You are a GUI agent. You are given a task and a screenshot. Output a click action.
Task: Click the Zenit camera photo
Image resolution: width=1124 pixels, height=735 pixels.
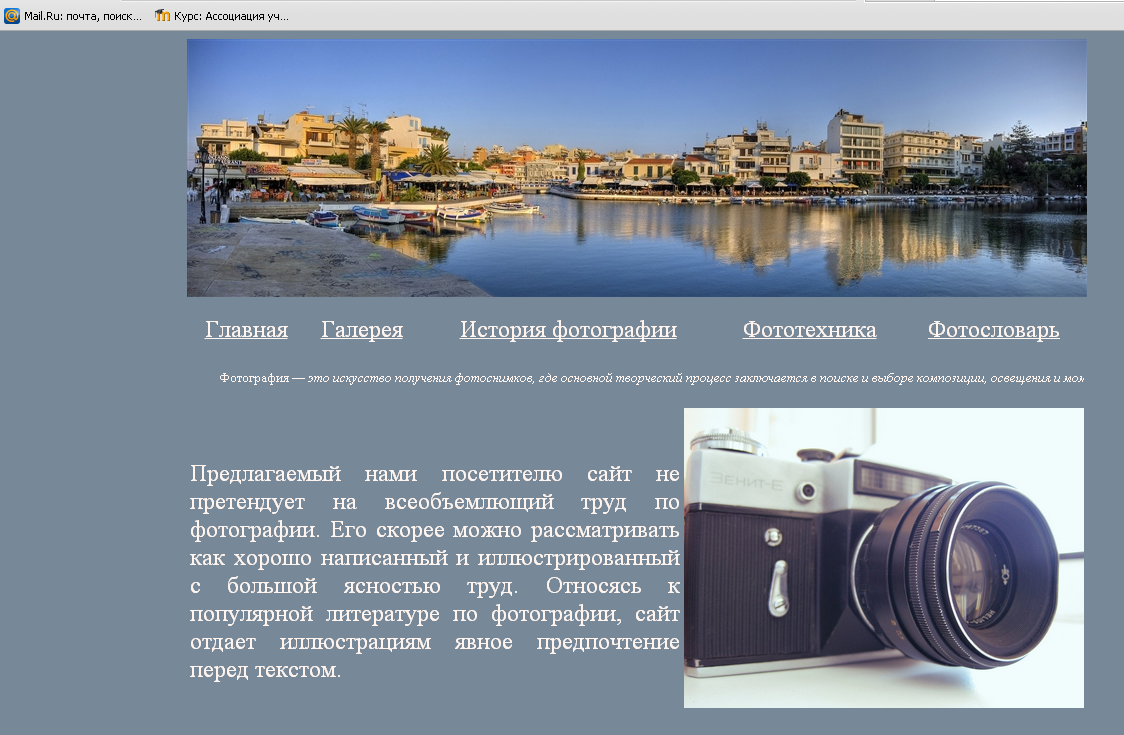[883, 557]
